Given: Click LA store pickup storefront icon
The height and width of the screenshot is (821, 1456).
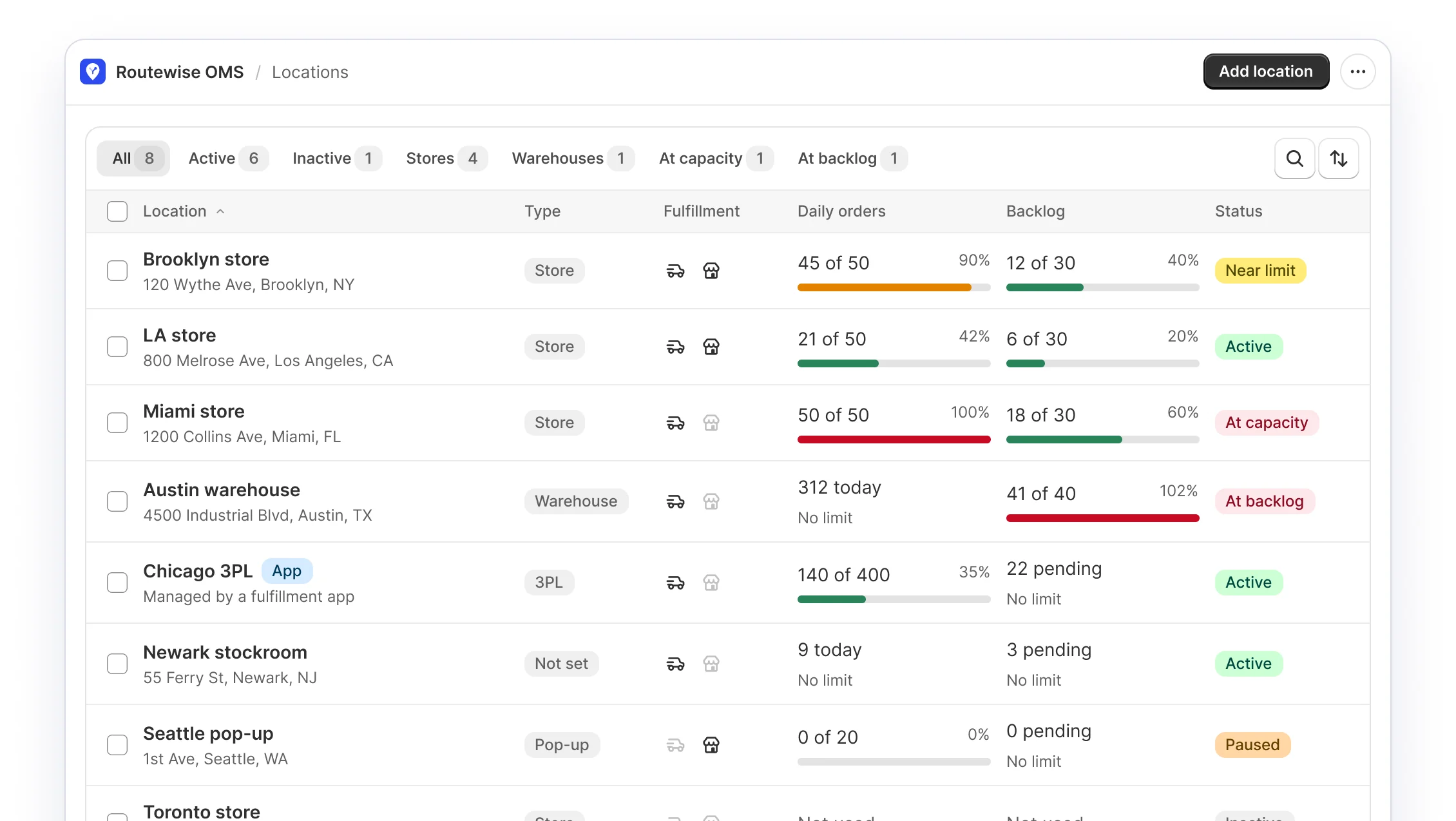Looking at the screenshot, I should point(711,347).
